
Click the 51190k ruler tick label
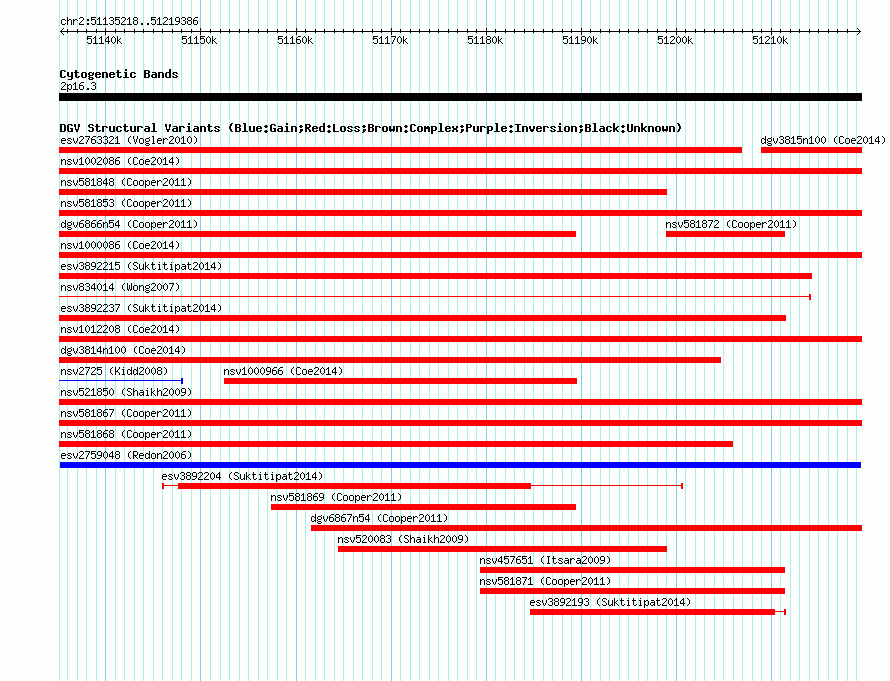point(580,40)
